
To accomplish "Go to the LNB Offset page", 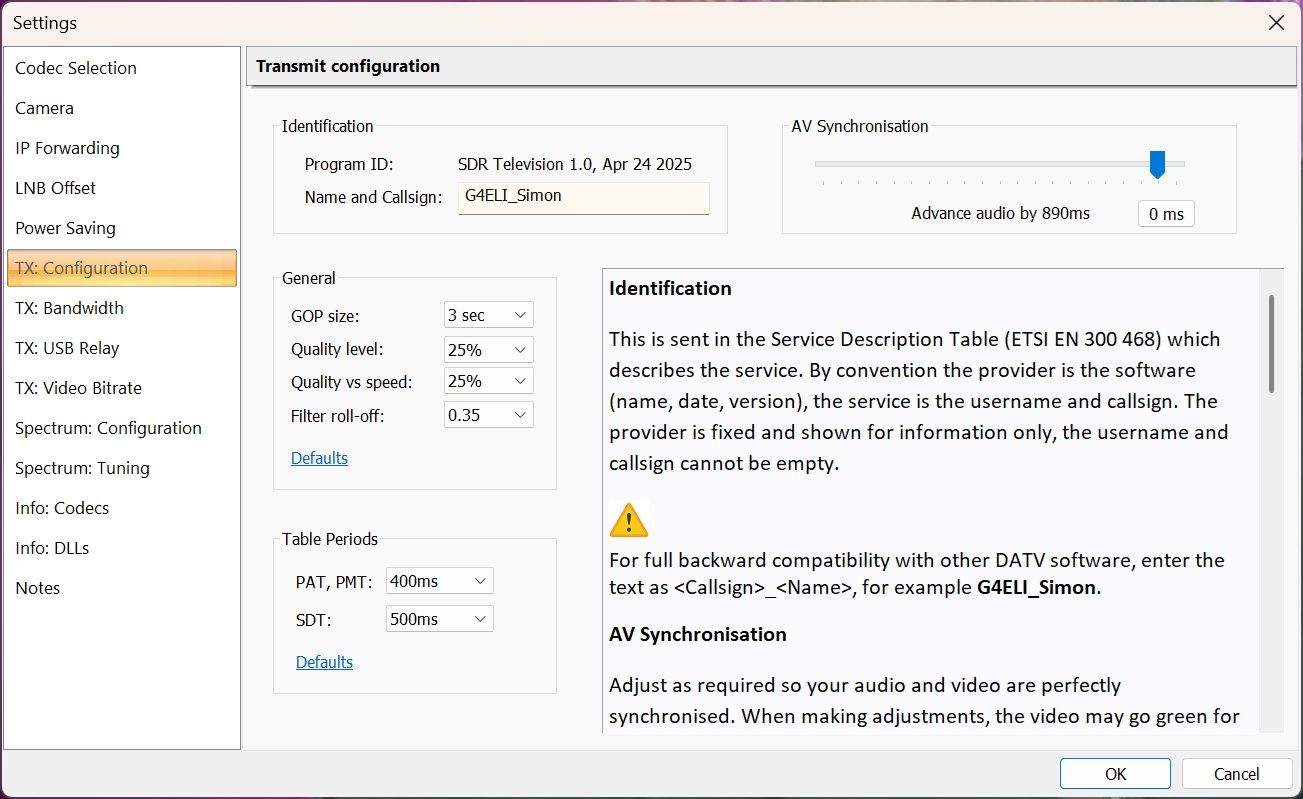I will [x=56, y=188].
